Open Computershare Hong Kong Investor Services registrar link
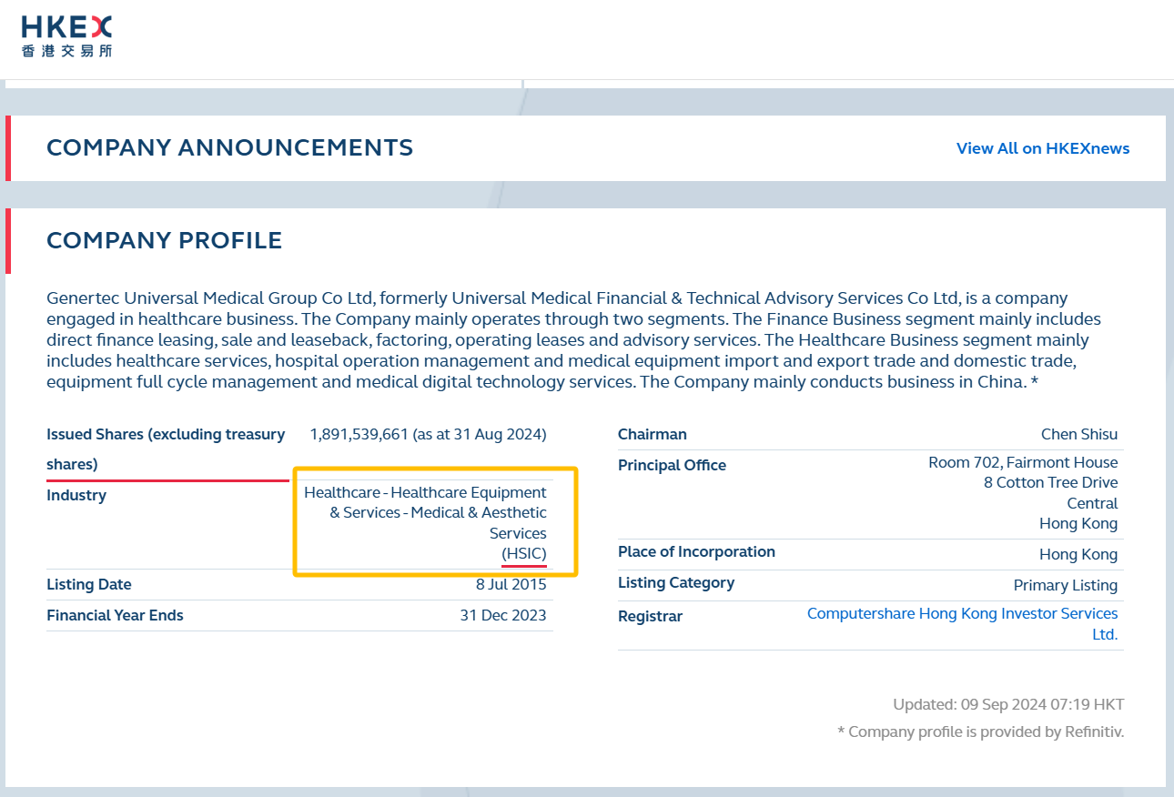Image resolution: width=1174 pixels, height=797 pixels. point(962,623)
